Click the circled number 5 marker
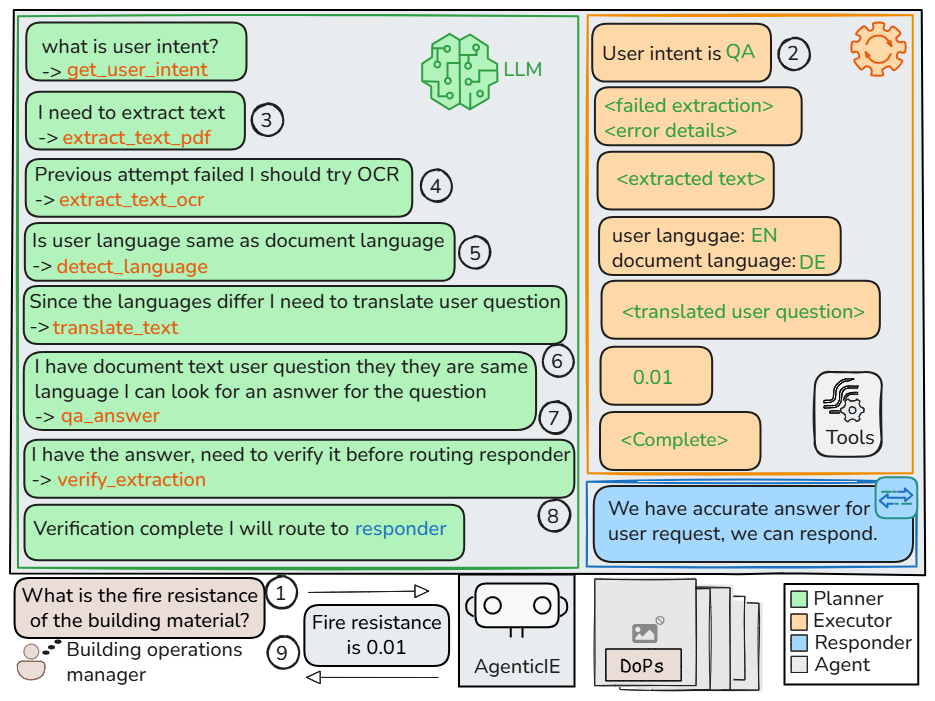 coord(475,252)
